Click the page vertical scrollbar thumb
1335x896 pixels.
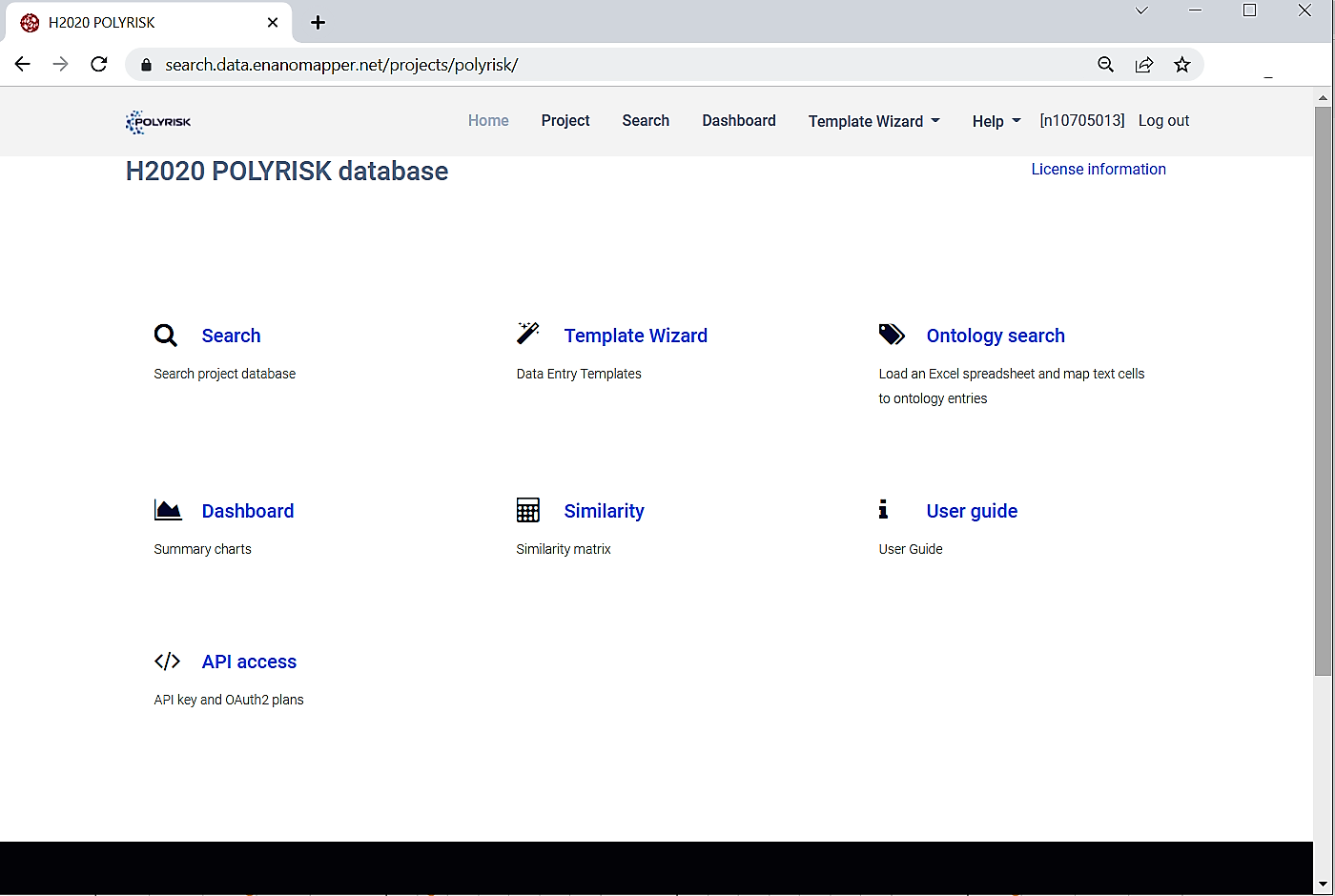point(1323,391)
